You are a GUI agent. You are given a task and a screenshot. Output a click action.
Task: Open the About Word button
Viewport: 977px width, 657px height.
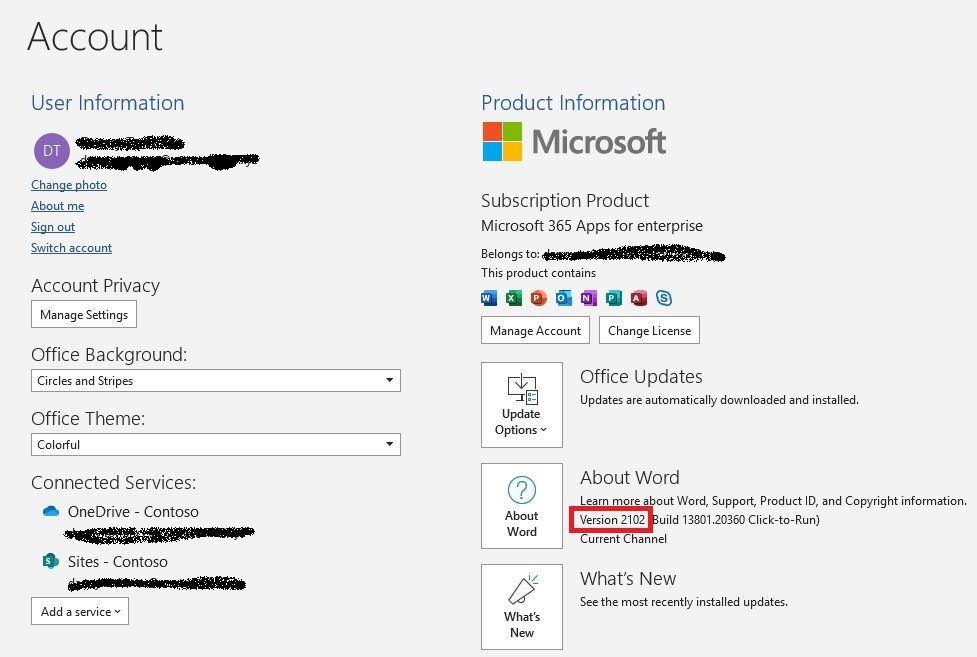(522, 506)
